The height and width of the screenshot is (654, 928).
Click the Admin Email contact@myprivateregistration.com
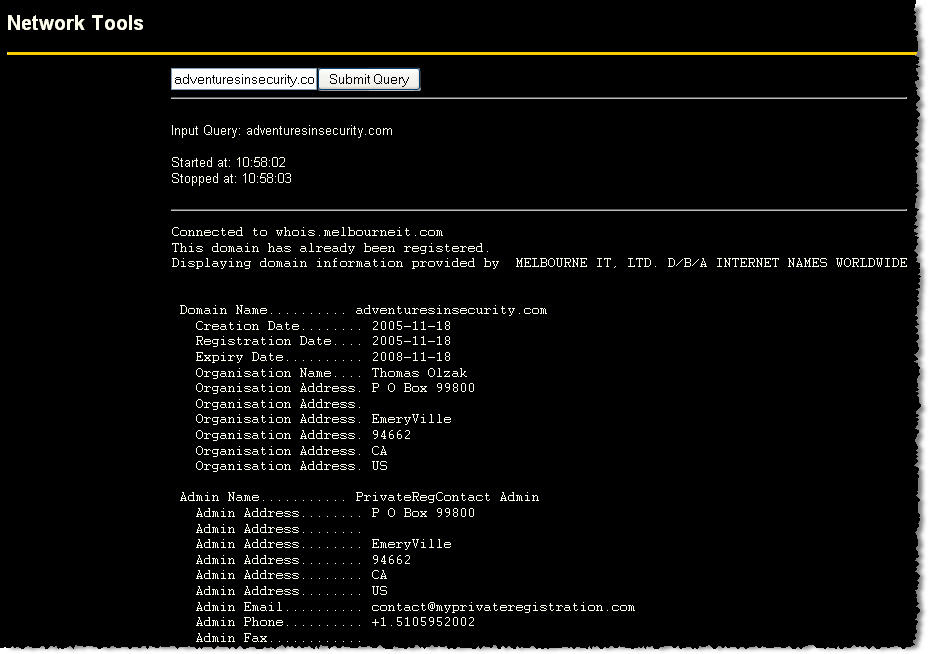503,607
